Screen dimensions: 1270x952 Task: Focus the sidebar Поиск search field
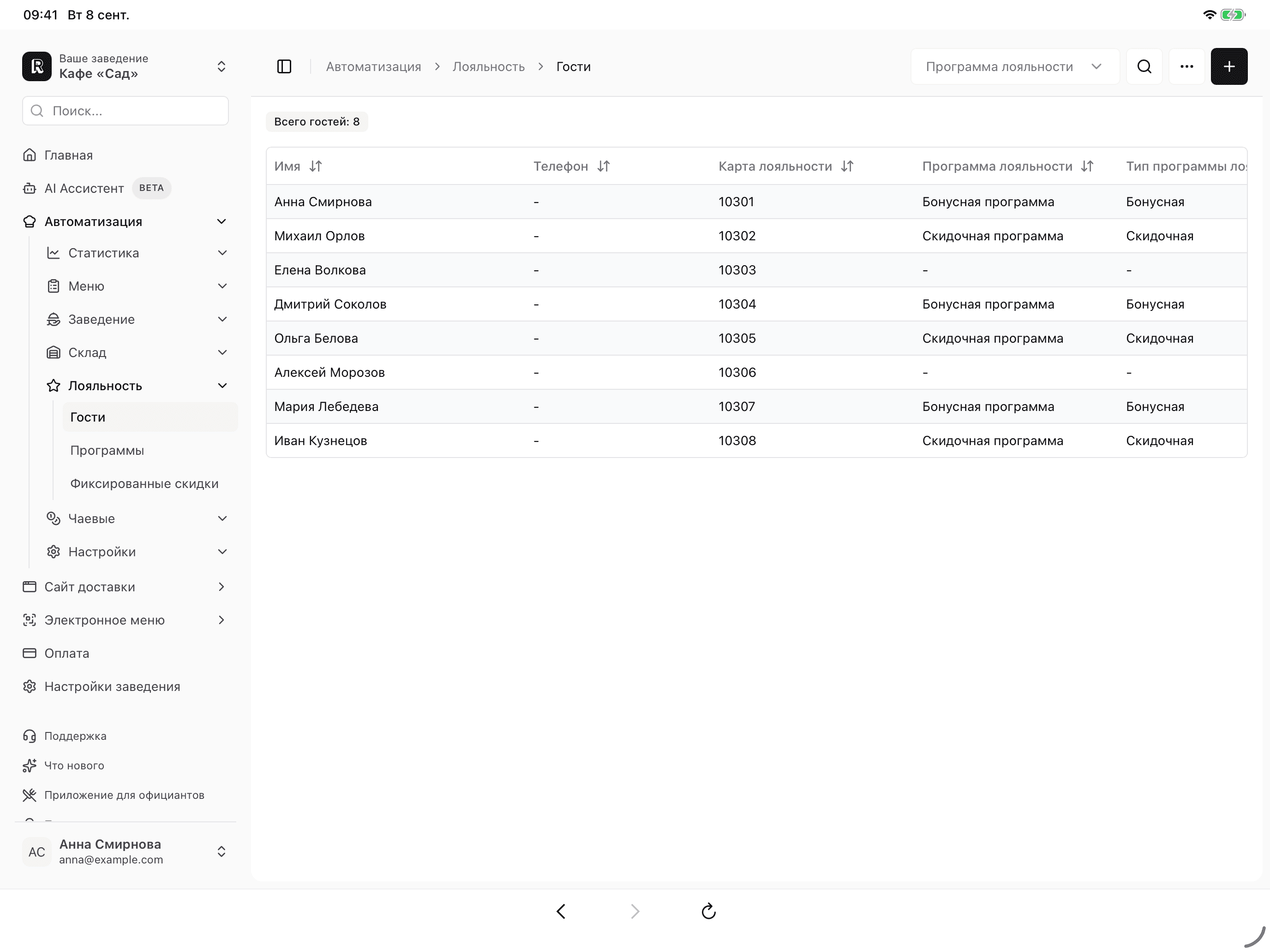click(x=125, y=111)
